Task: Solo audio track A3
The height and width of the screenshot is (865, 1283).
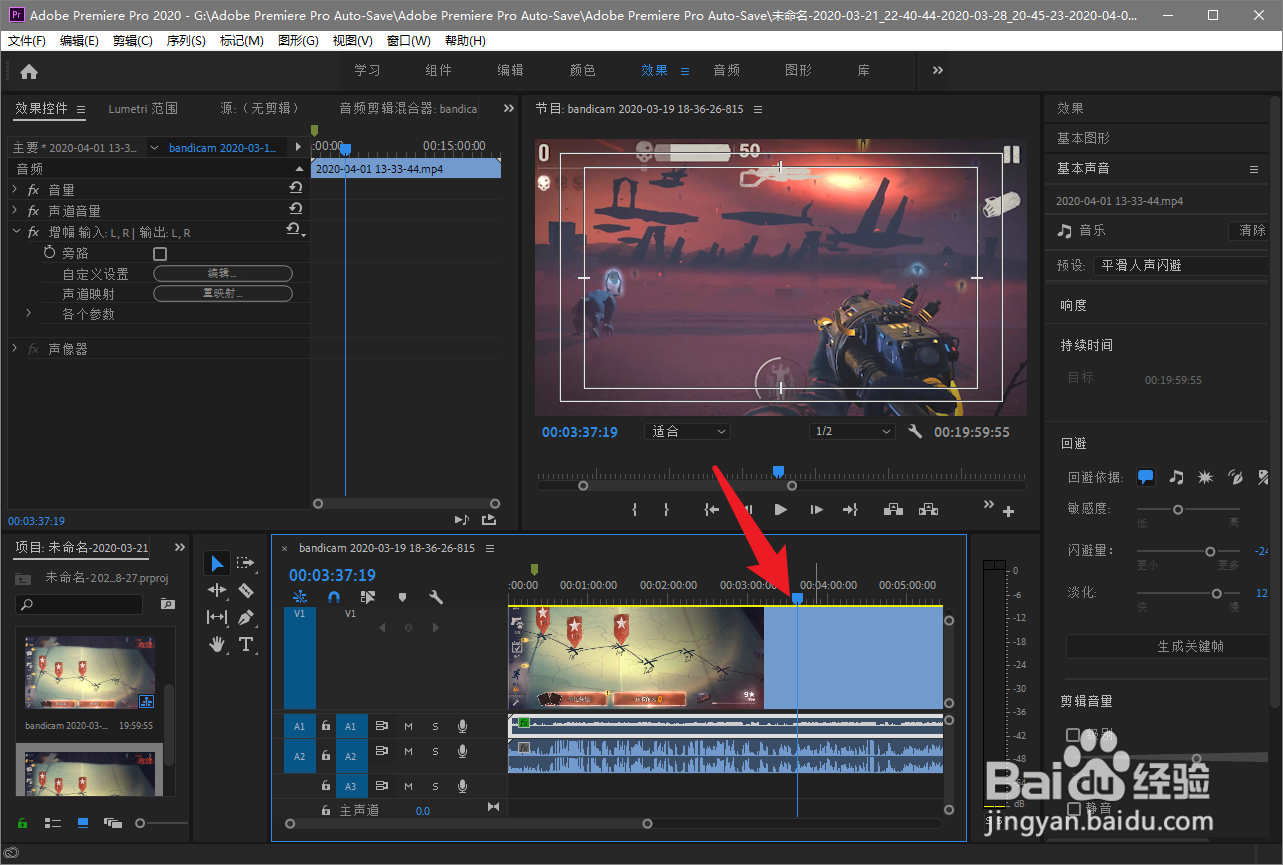Action: [x=435, y=786]
